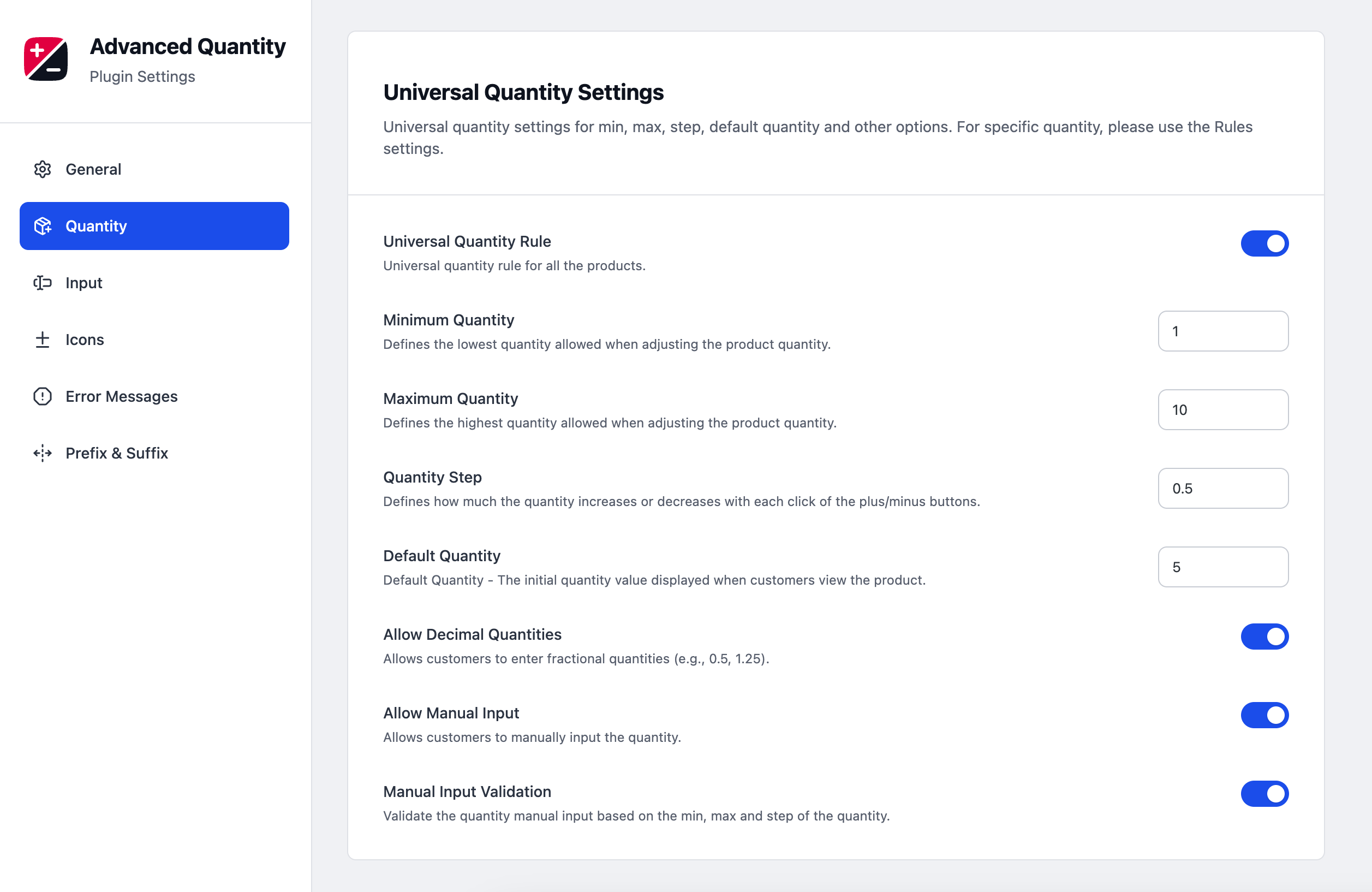Switch to the Input settings tab
The image size is (1372, 892).
84,283
